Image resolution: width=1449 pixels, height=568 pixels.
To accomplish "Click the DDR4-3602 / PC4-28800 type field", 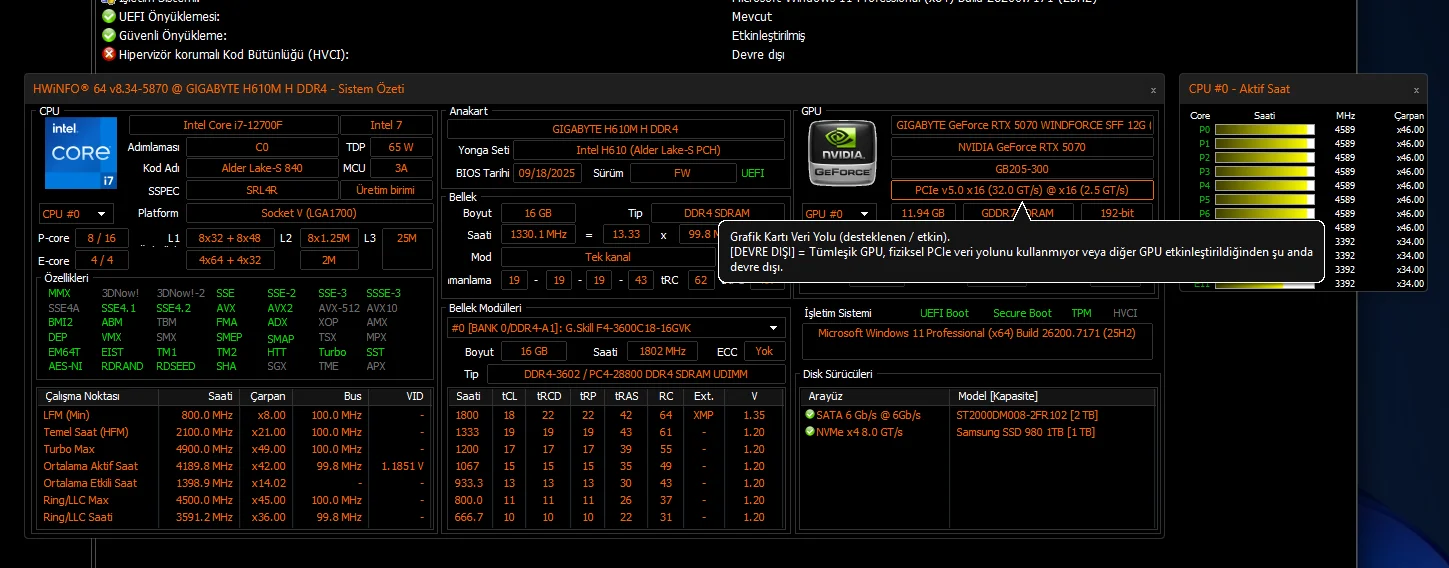I will [636, 374].
